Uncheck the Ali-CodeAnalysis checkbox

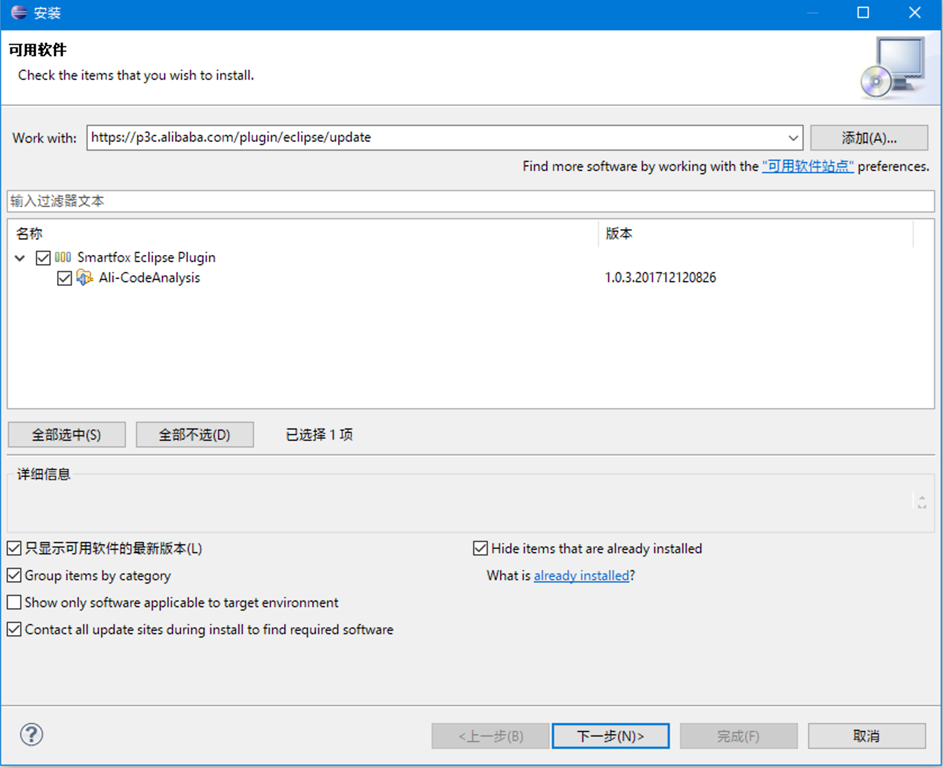click(64, 278)
